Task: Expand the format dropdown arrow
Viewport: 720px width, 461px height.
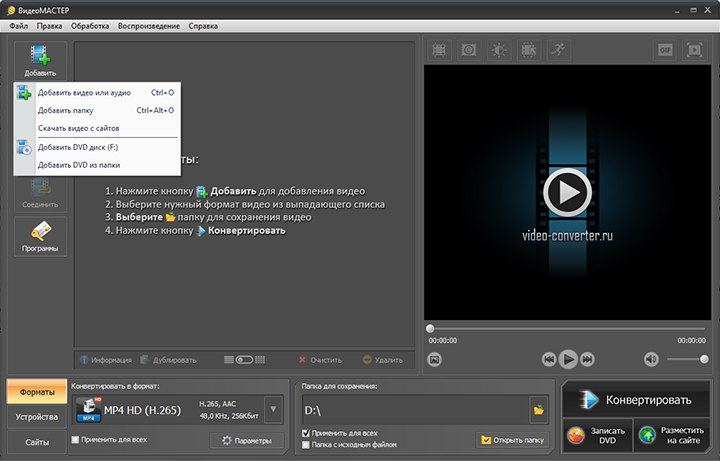Action: 273,409
